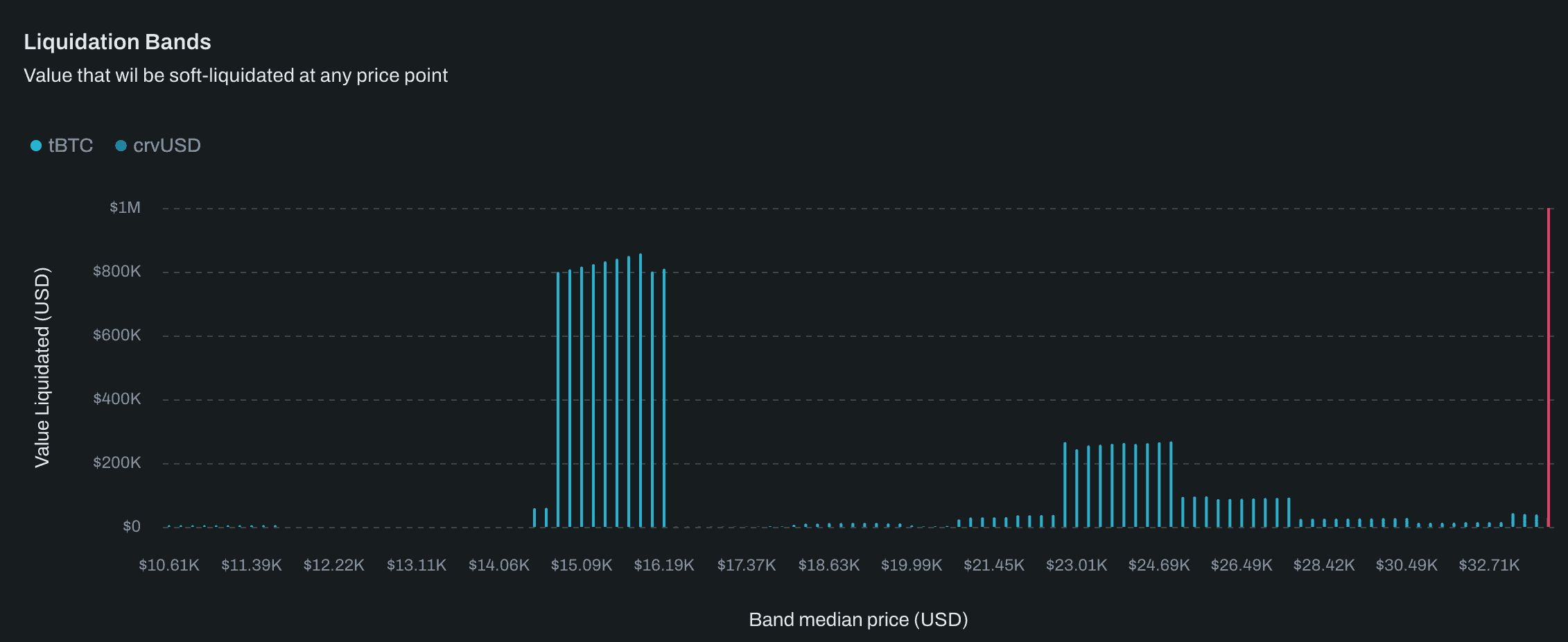Viewport: 1568px width, 642px height.
Task: Click the "Band median price (USD)" axis title
Action: coord(857,620)
